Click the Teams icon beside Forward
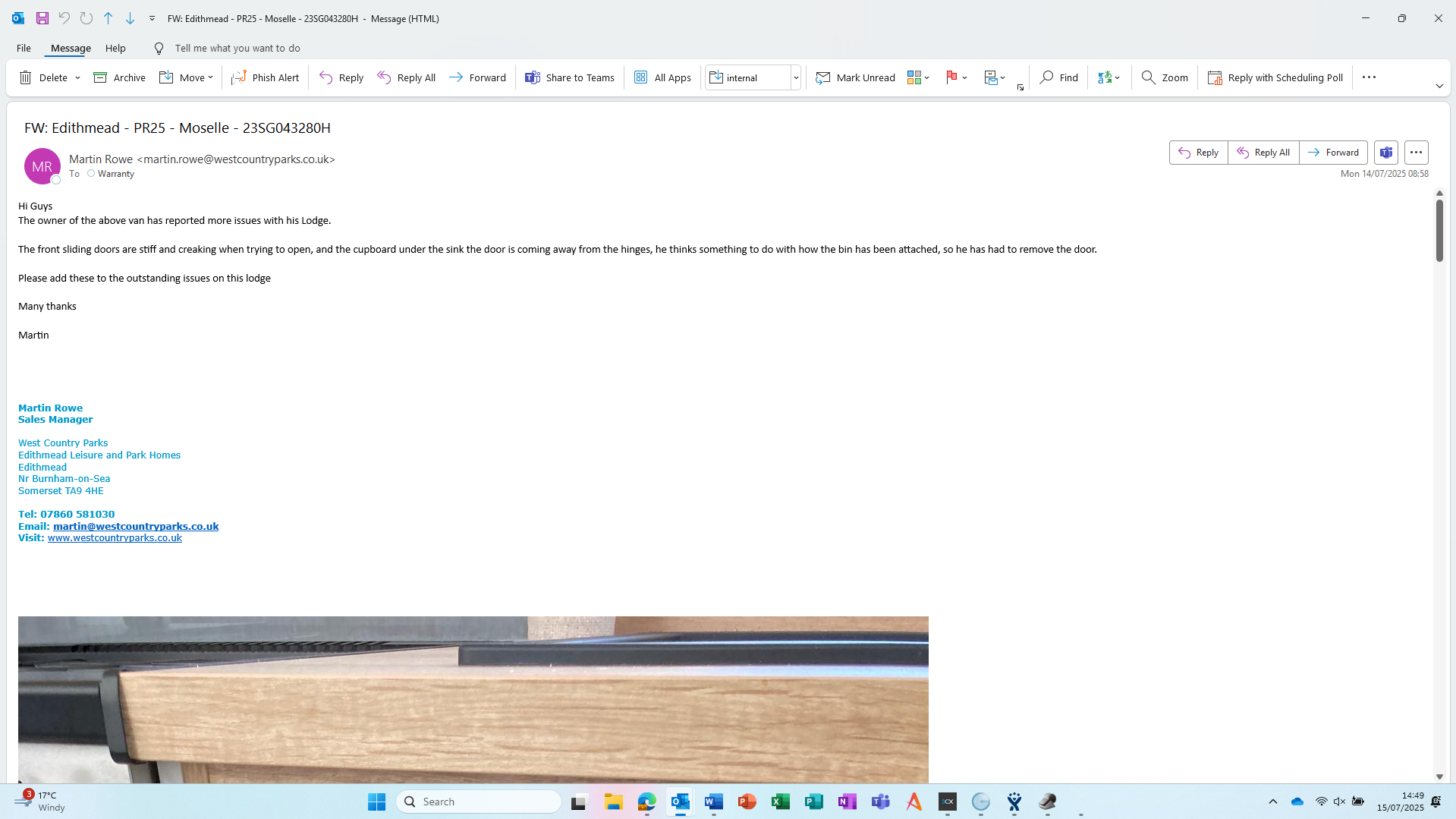Viewport: 1456px width, 819px height. pos(1385,153)
